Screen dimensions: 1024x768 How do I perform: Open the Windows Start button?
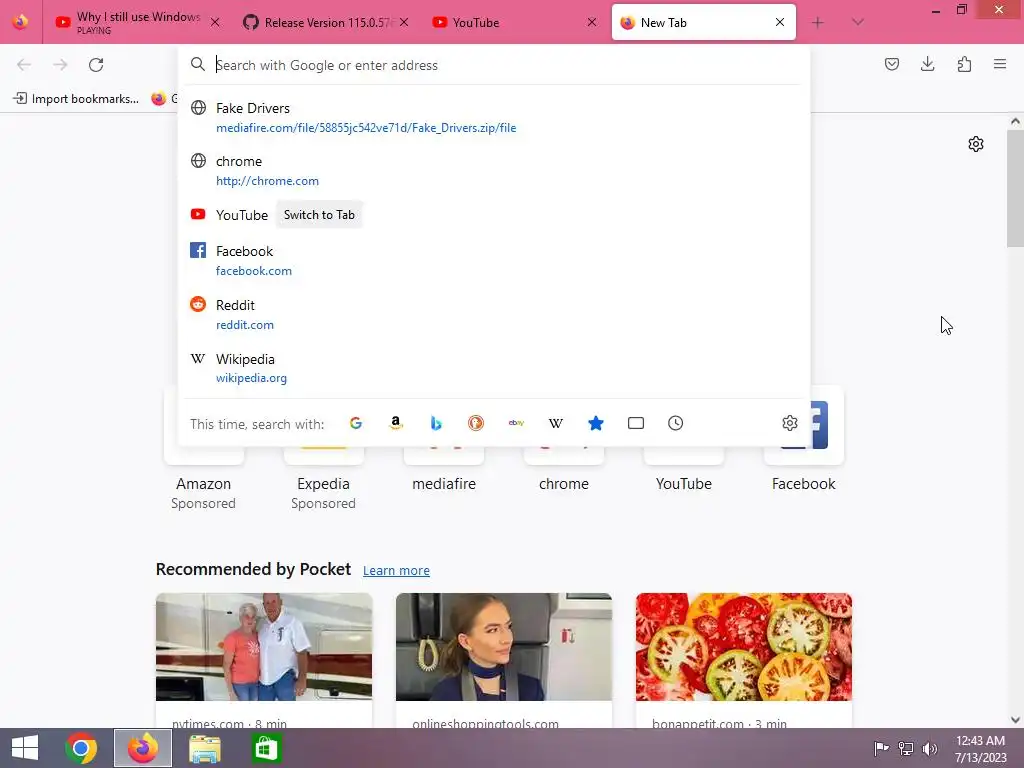click(x=25, y=748)
